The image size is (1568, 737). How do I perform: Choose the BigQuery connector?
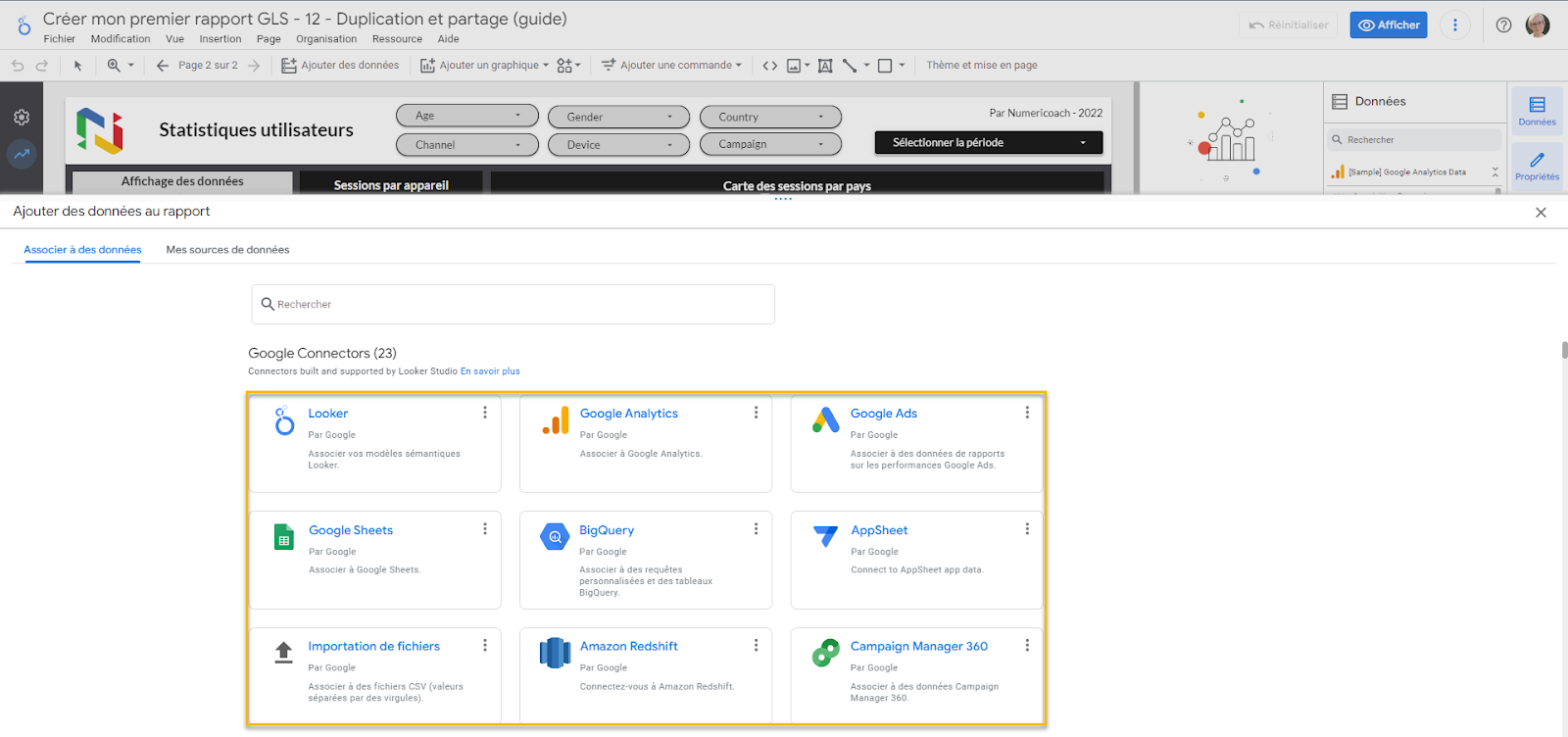(x=646, y=560)
